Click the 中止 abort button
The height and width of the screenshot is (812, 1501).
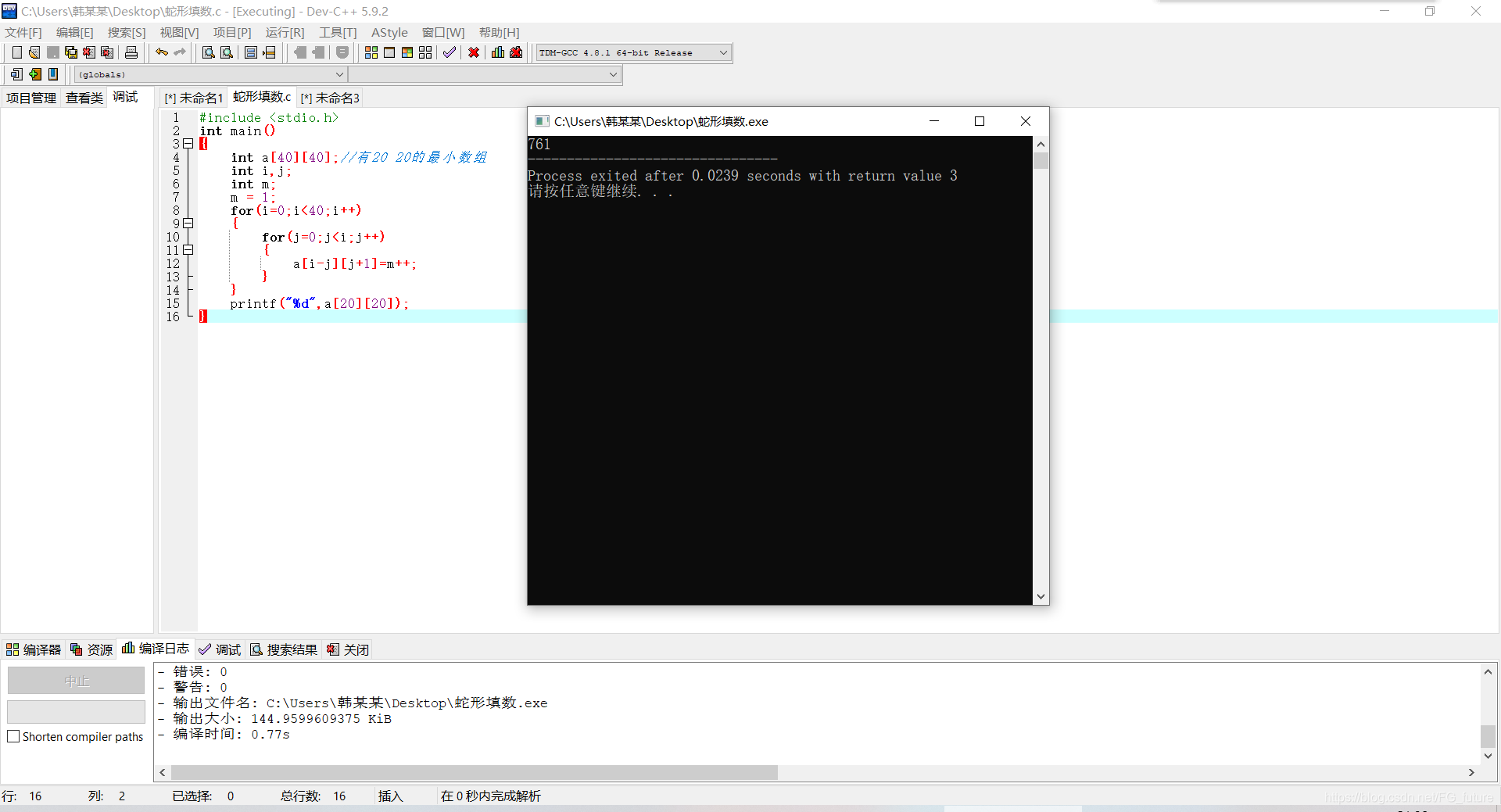pyautogui.click(x=77, y=681)
